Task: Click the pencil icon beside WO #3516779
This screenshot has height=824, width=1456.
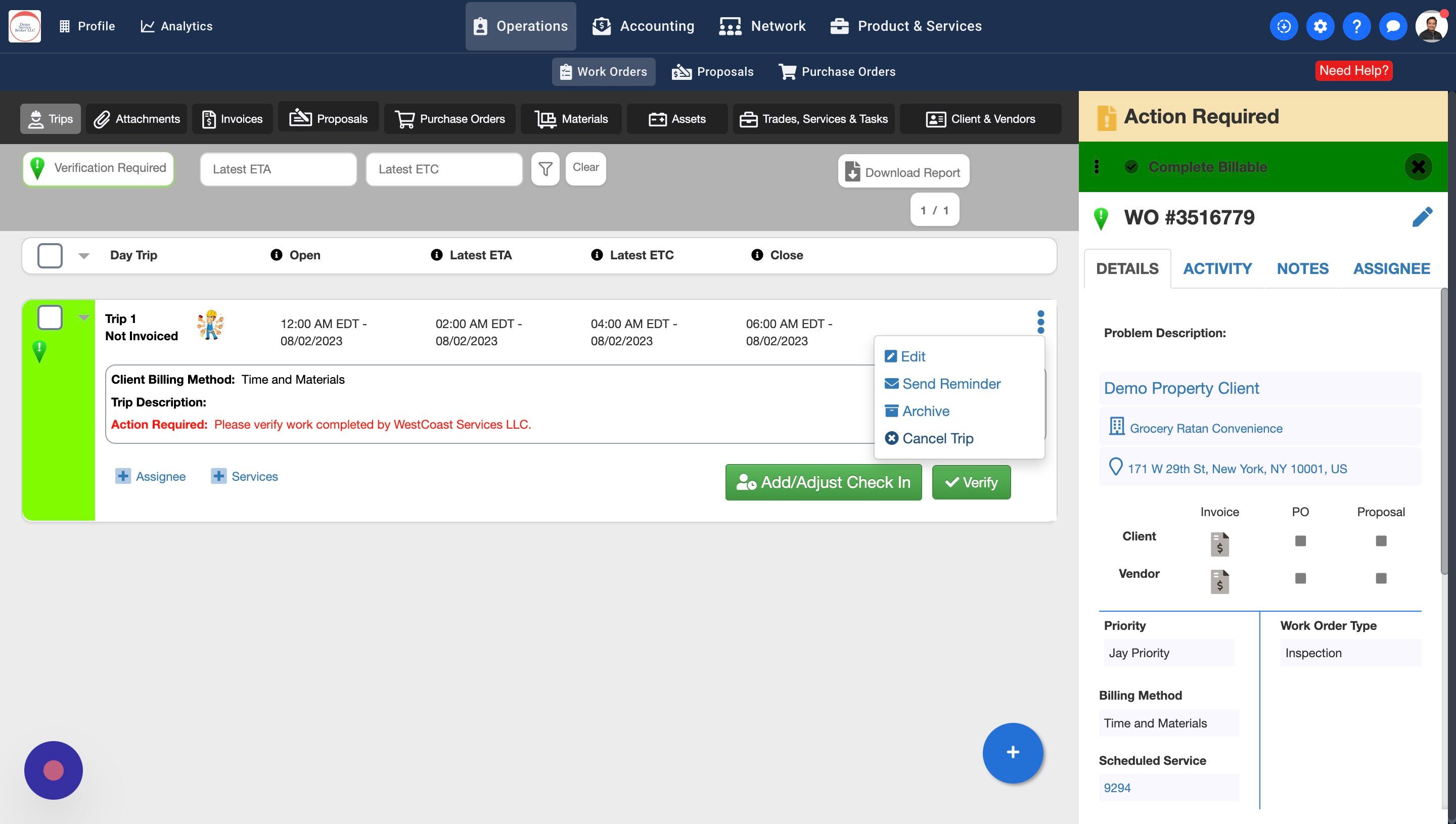Action: (x=1422, y=217)
